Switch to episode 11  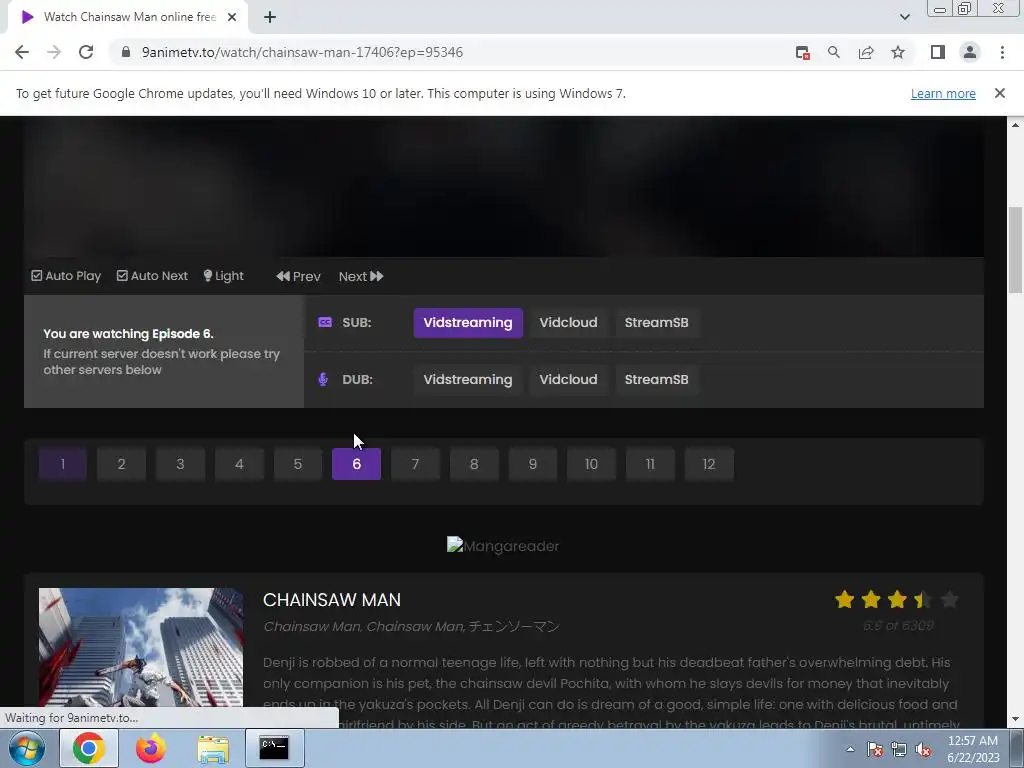click(650, 464)
